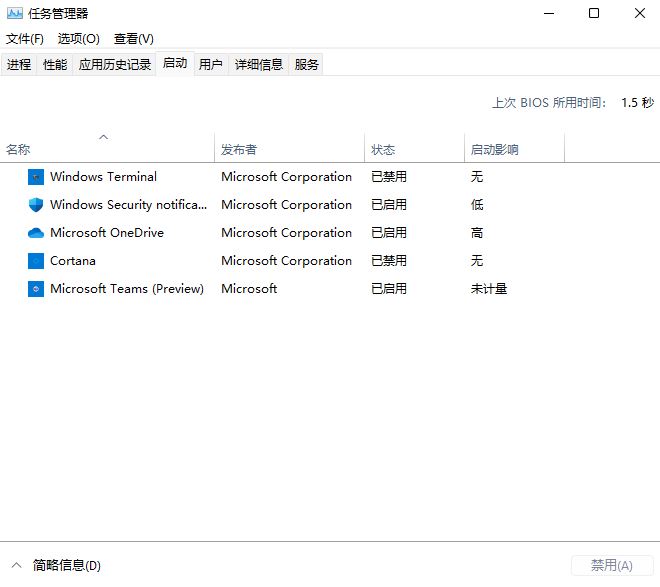Click the 已启用 status of Microsoft OneDrive

click(389, 233)
